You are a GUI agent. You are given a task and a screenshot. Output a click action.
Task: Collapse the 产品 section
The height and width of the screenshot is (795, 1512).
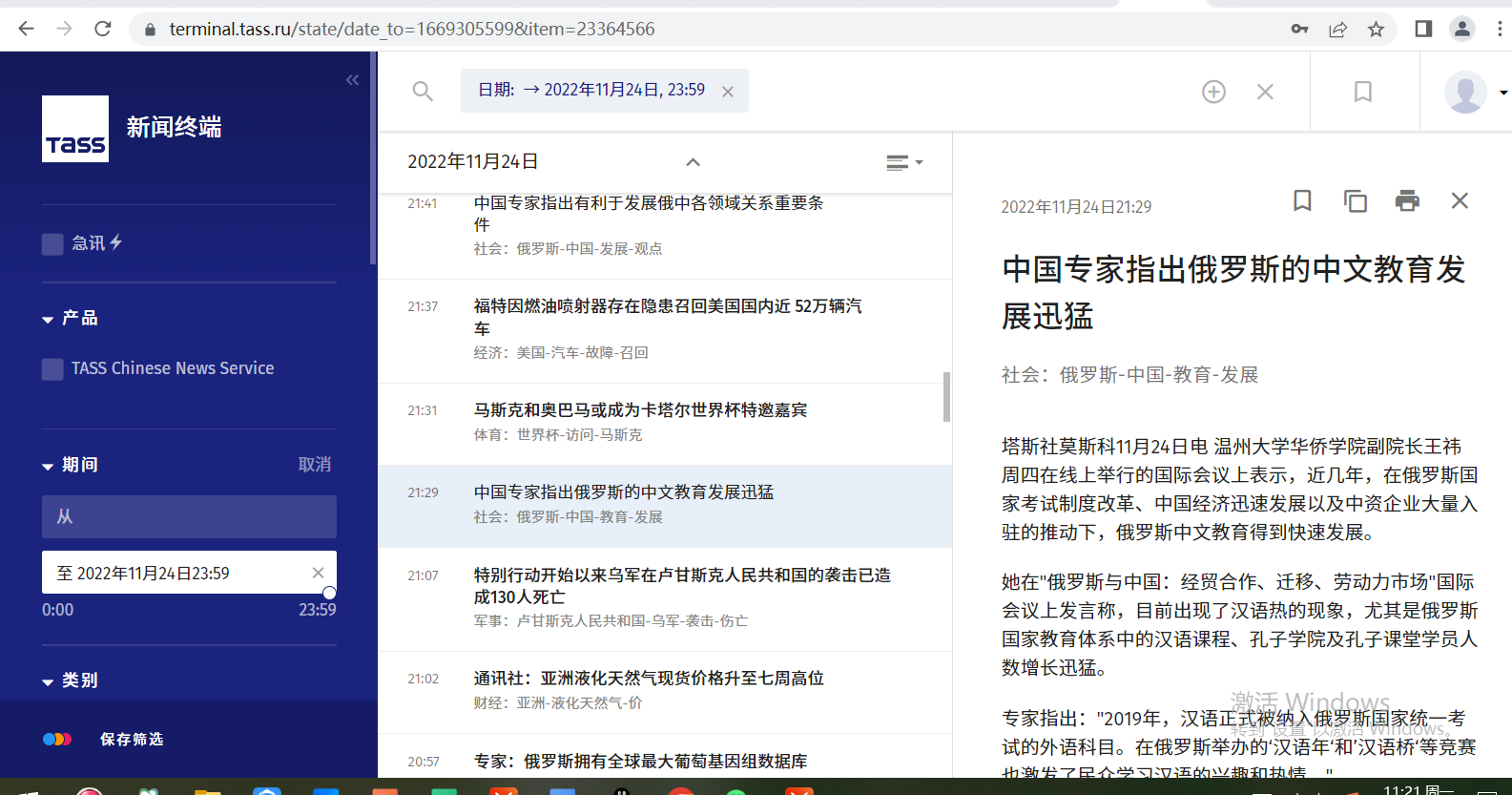click(48, 319)
